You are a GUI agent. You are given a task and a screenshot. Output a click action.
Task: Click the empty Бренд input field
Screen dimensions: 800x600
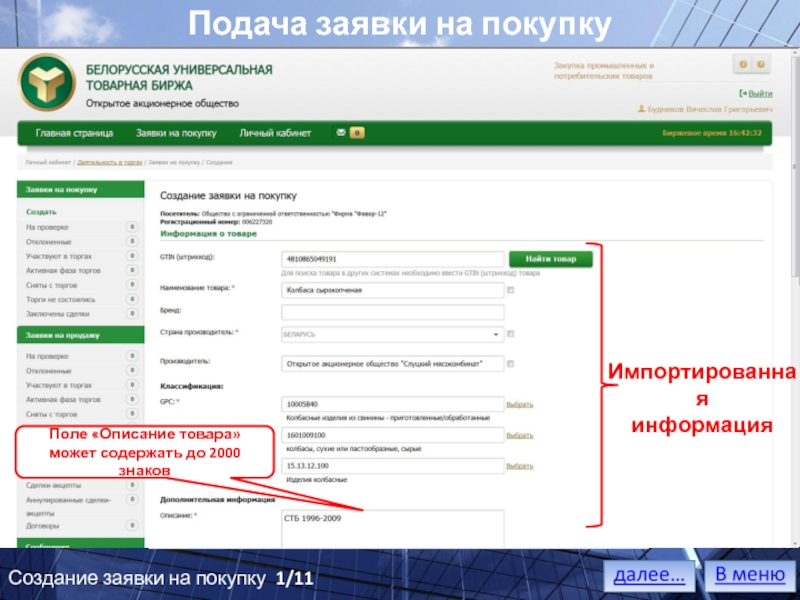392,312
